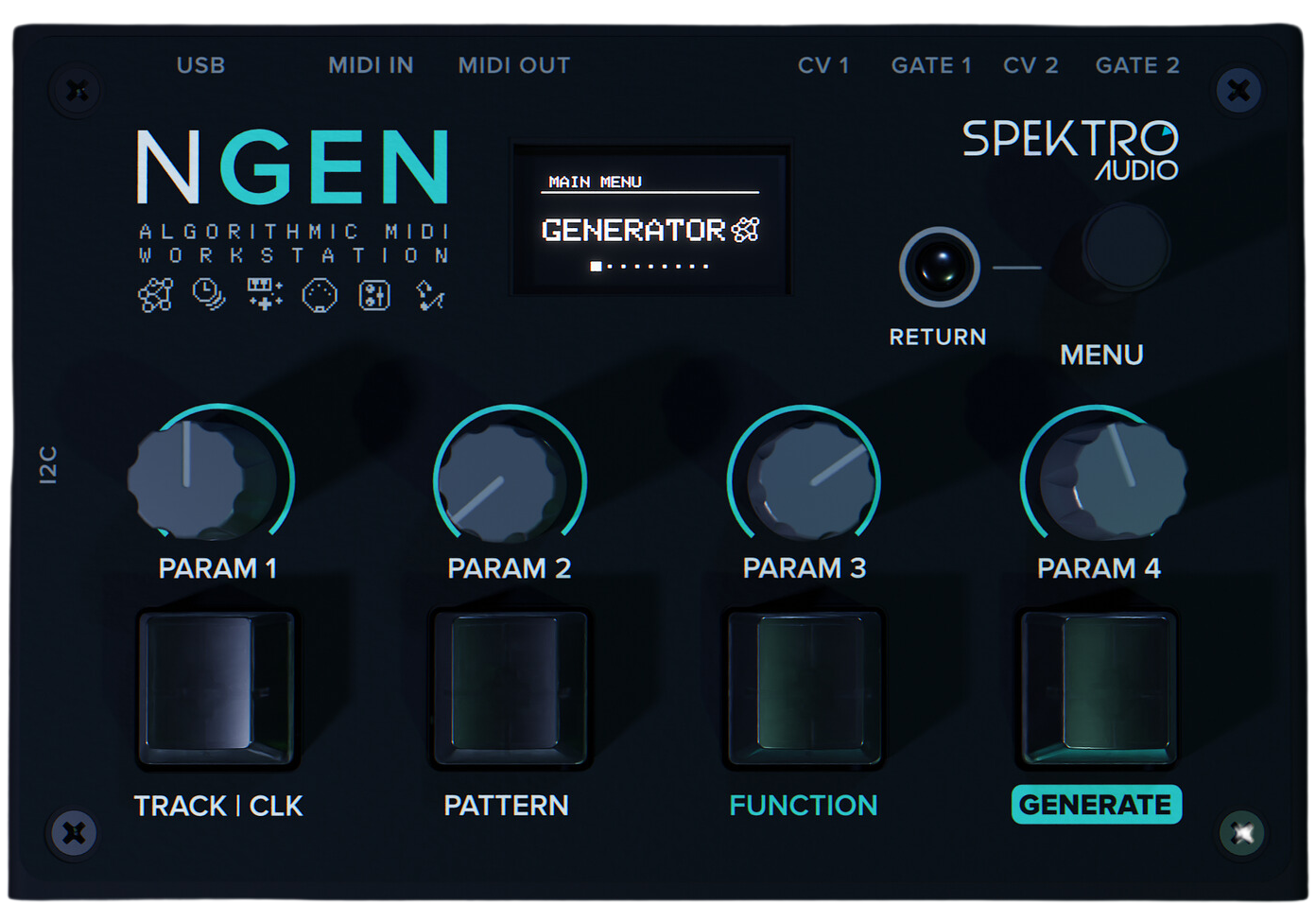Click the routing arrows icon under the logo
The height and width of the screenshot is (922, 1316).
[430, 295]
